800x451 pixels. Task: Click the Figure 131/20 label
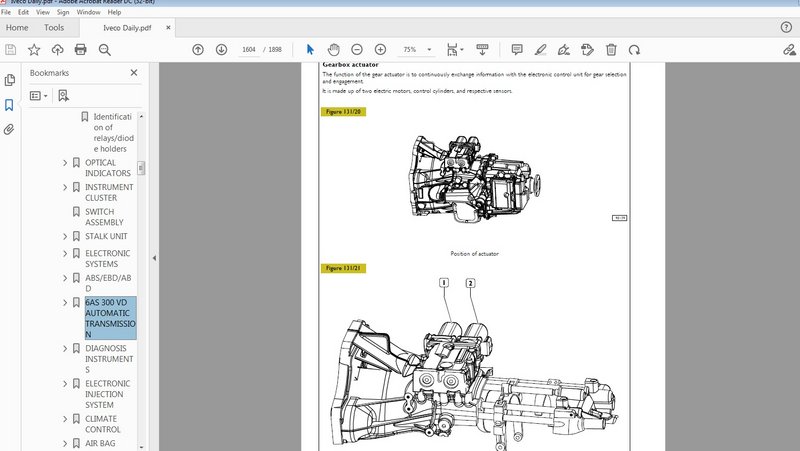pyautogui.click(x=343, y=112)
